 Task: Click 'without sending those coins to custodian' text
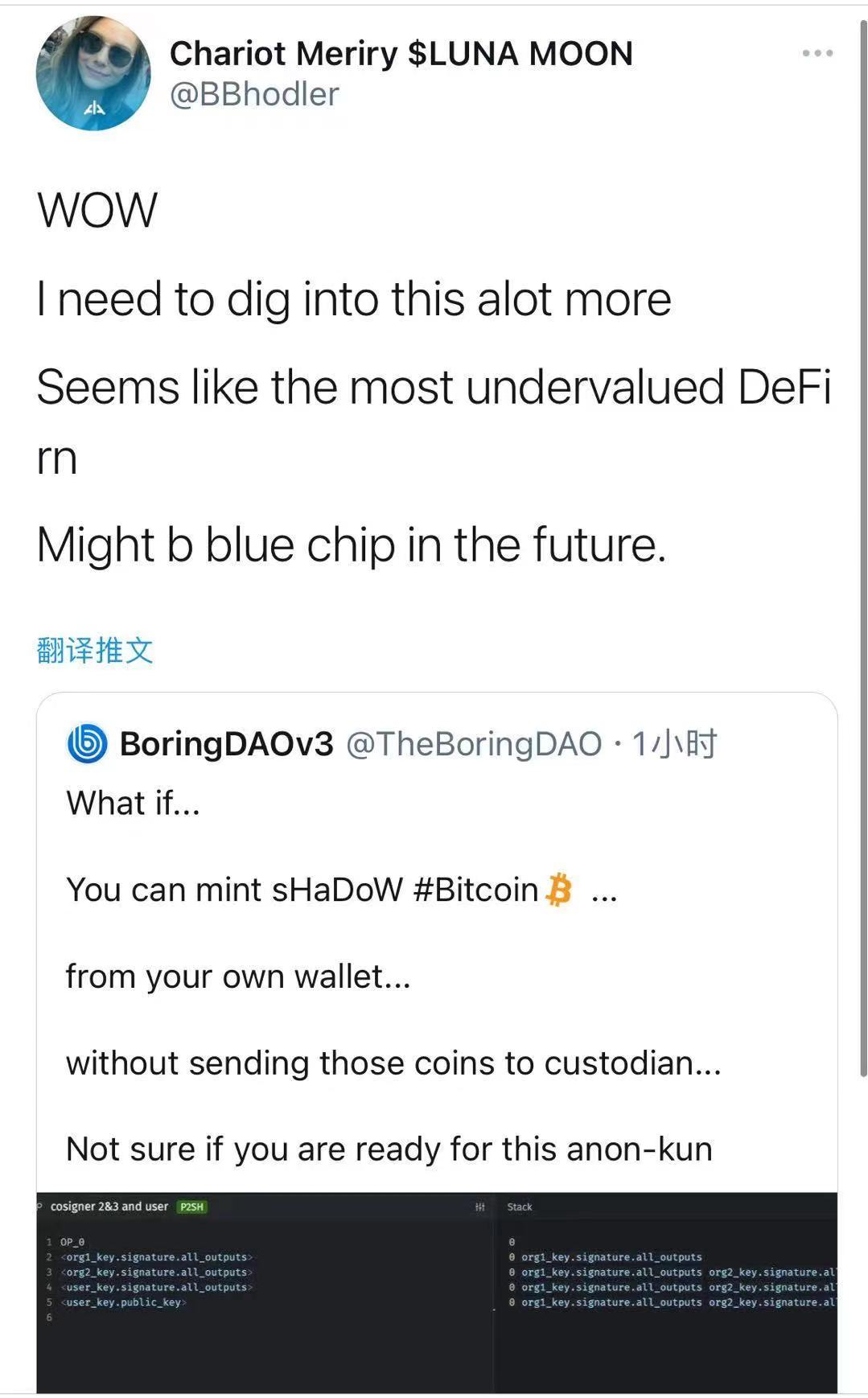click(x=393, y=1063)
